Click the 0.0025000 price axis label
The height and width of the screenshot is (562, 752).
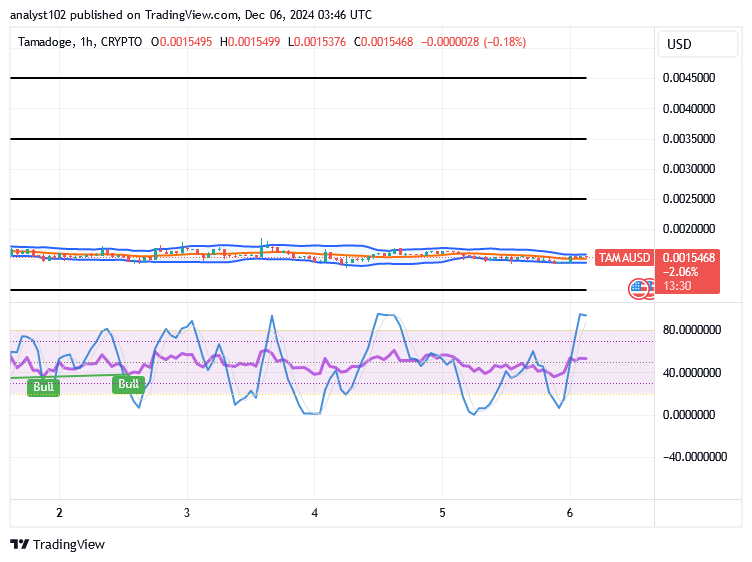coord(689,199)
